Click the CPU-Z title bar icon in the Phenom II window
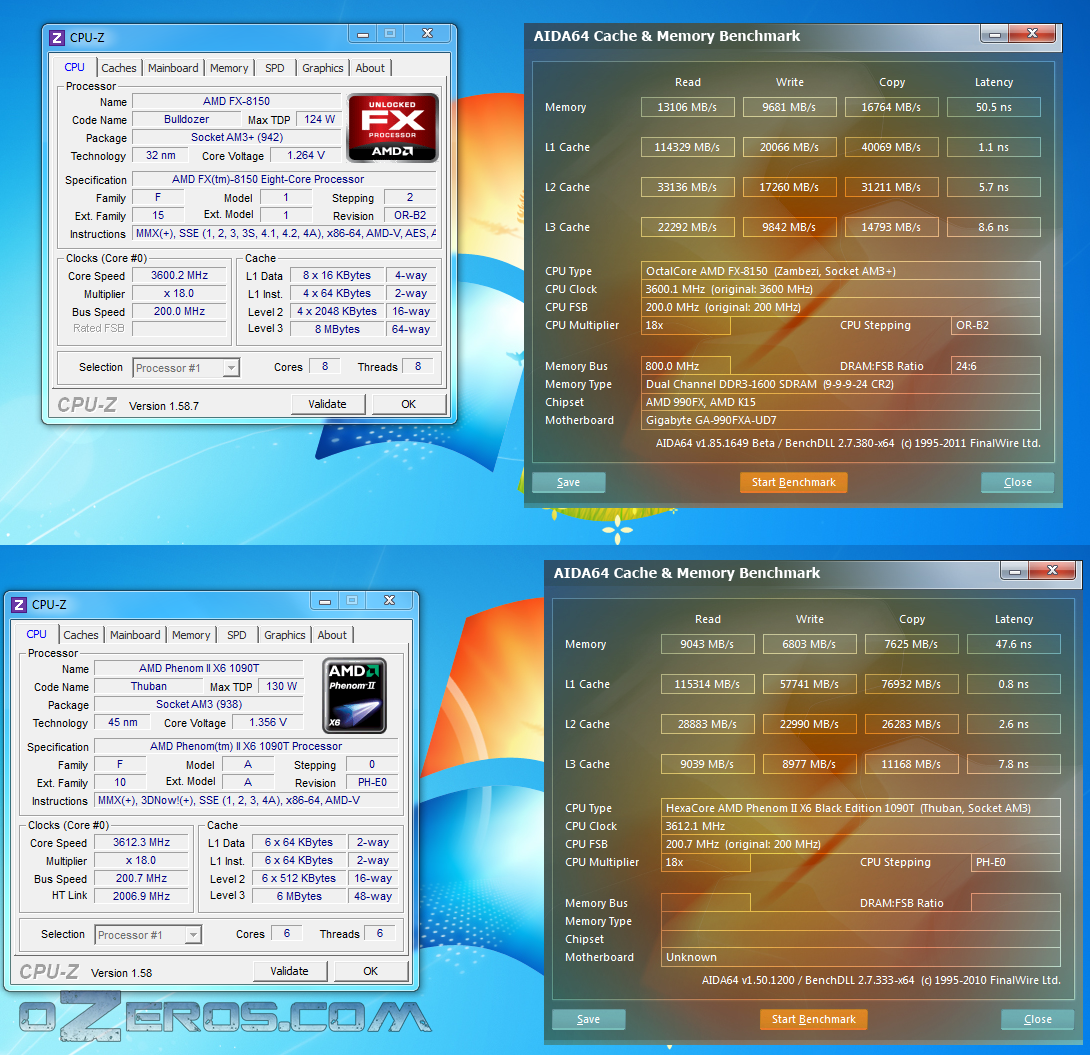 (x=19, y=605)
